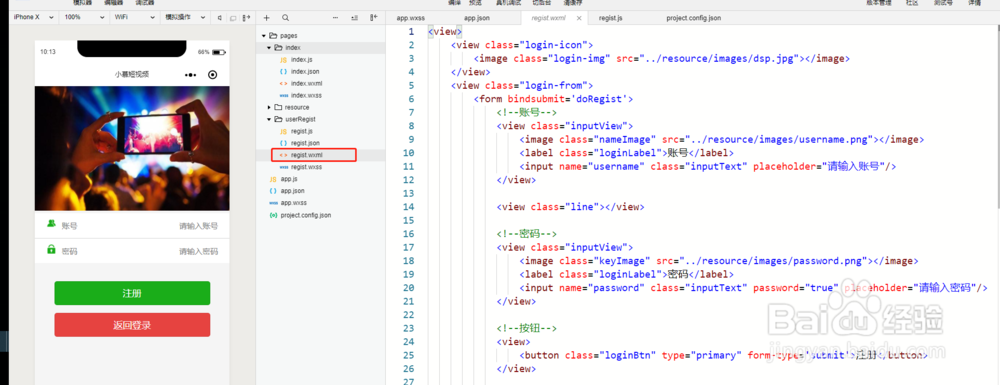Image resolution: width=1000 pixels, height=385 pixels.
Task: Mute simulator sound with the speaker icon
Action: point(220,18)
